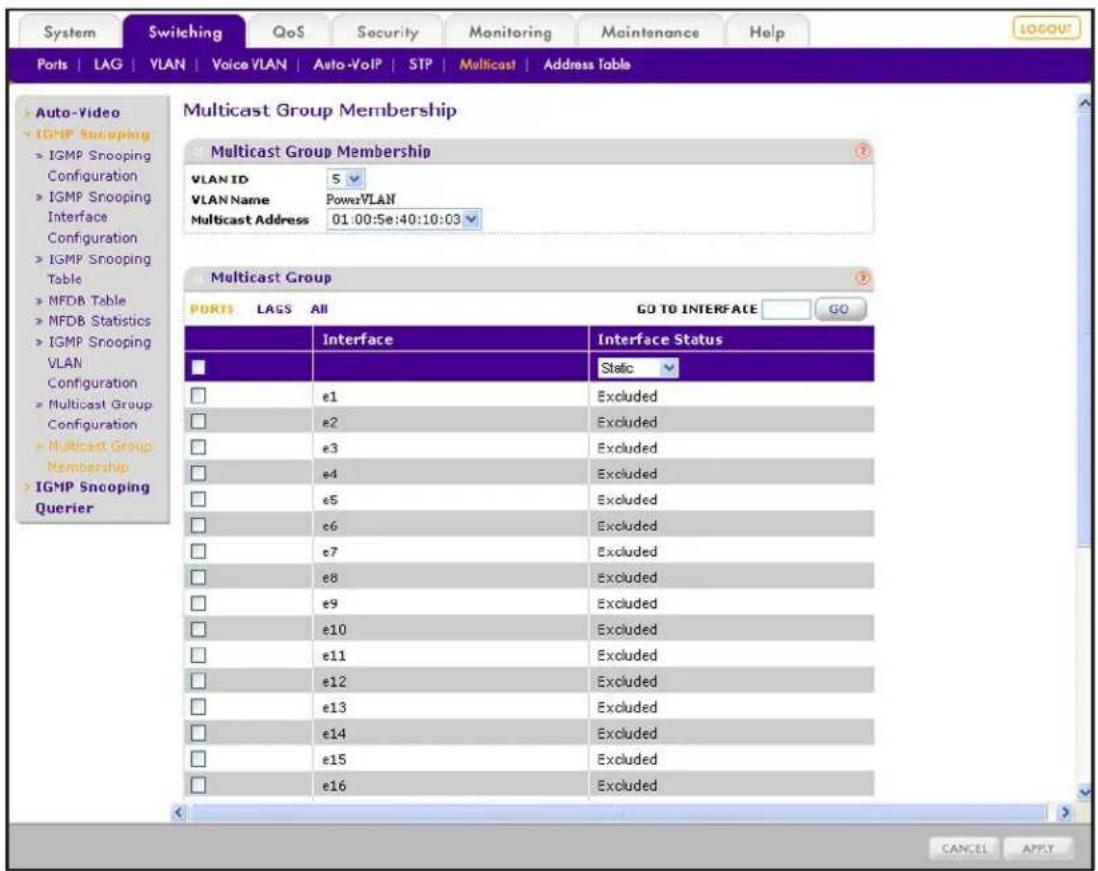Viewport: 1098px width, 871px height.
Task: Click the CANCEL button
Action: (964, 849)
